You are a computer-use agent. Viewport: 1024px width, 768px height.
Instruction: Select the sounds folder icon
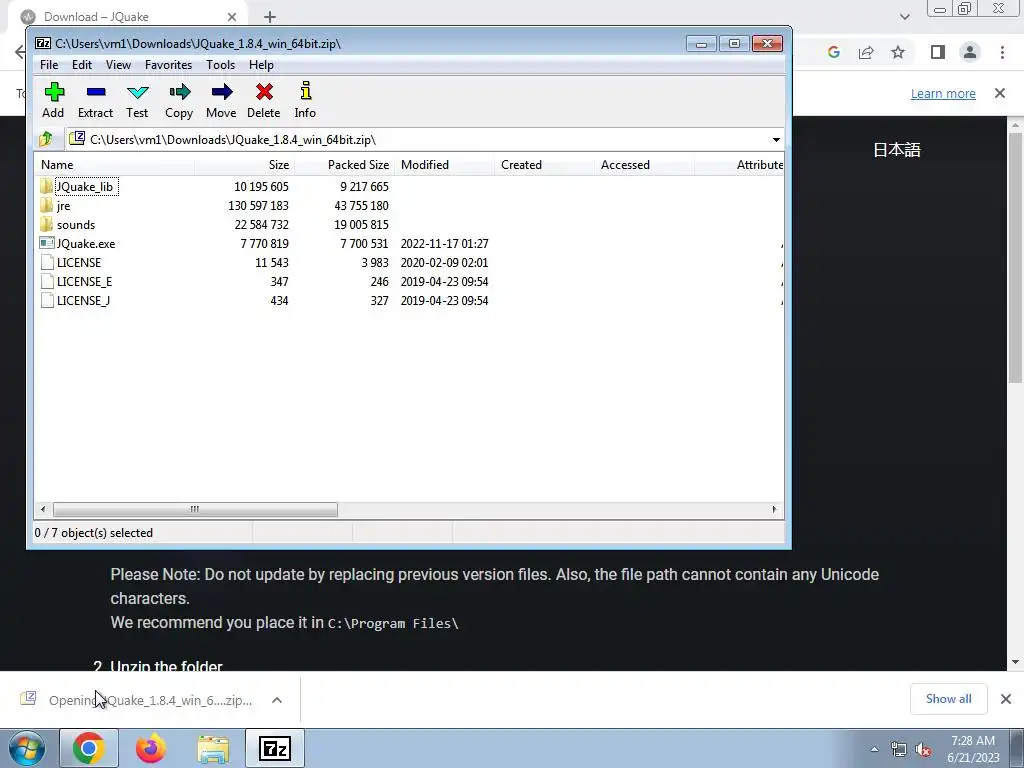(46, 224)
